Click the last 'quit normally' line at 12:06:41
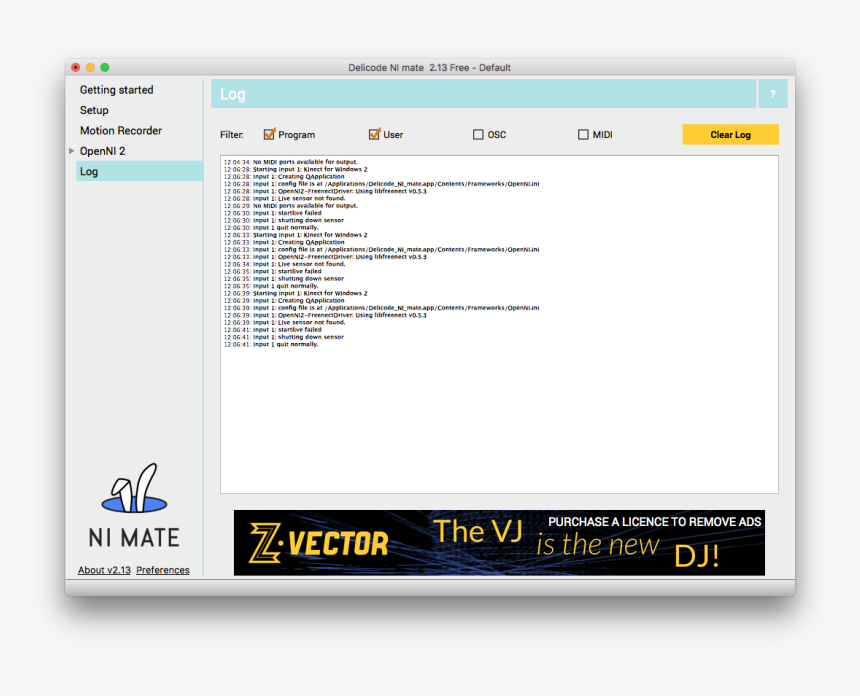Screen dimensions: 860x696 271,344
